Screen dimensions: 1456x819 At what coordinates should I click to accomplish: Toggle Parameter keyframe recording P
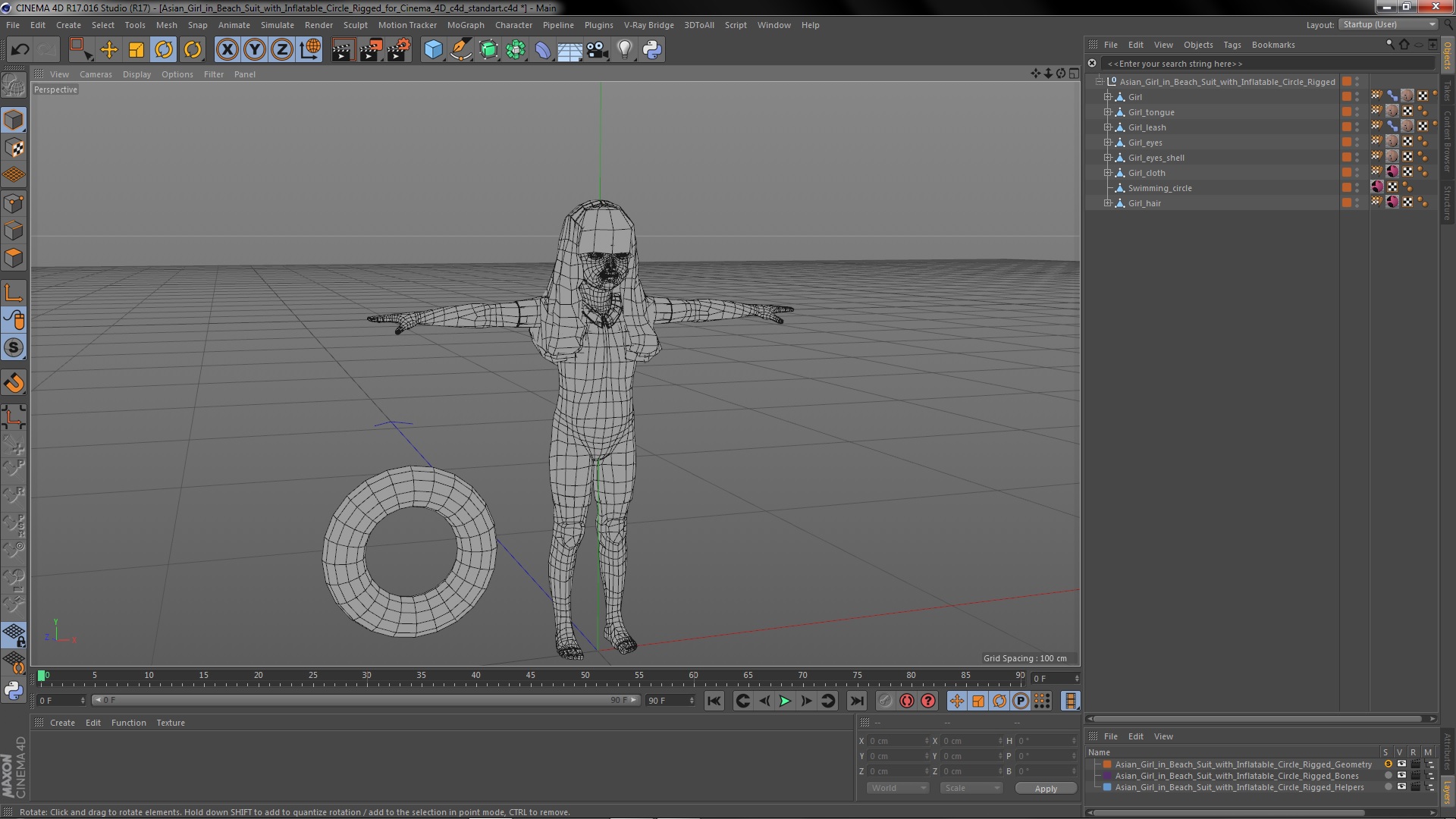(x=1021, y=701)
